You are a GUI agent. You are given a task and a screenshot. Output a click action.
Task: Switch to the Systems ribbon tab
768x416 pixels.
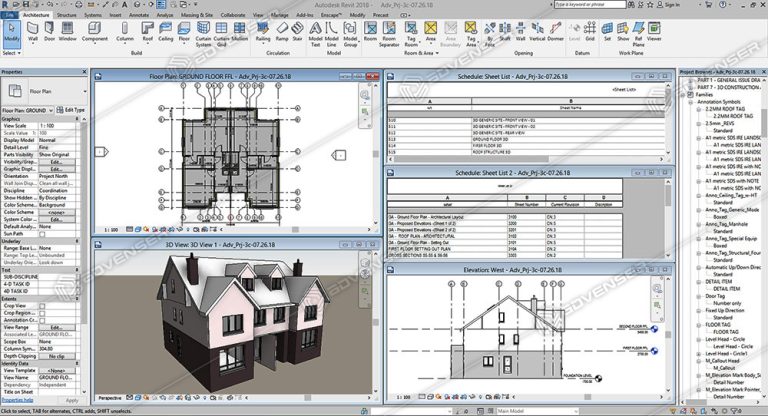93,15
